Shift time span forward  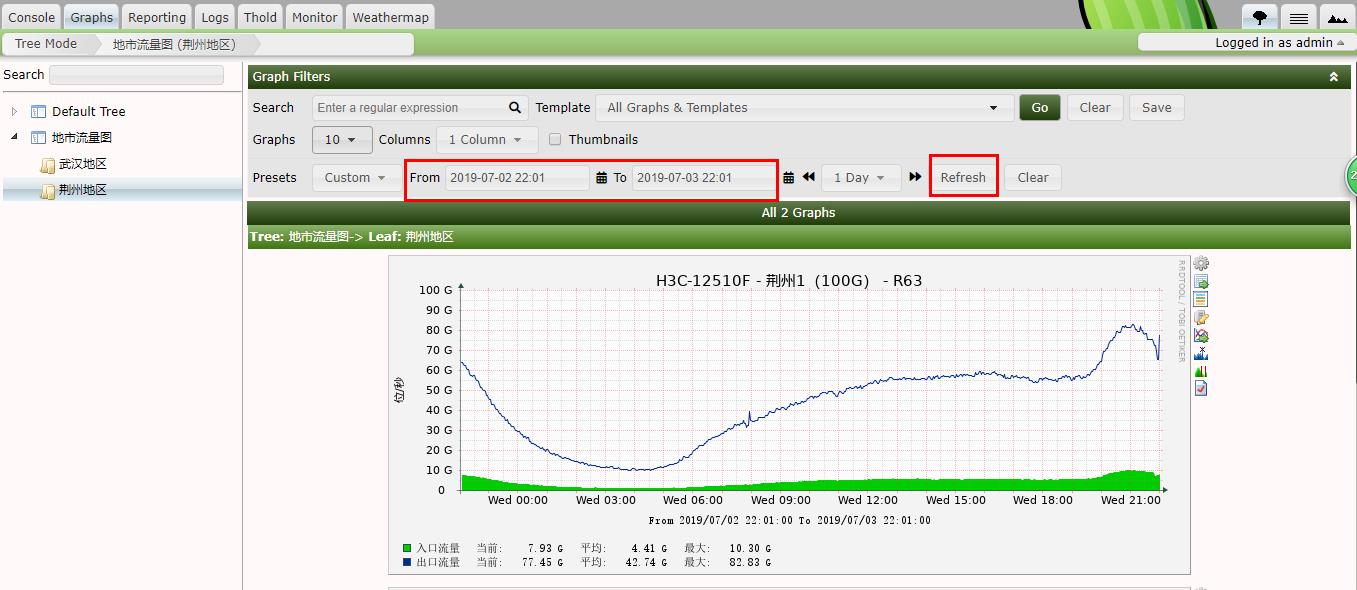(915, 177)
